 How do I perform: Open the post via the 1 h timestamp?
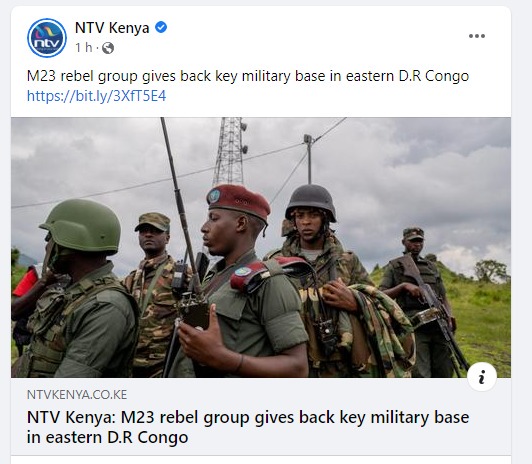pyautogui.click(x=83, y=47)
